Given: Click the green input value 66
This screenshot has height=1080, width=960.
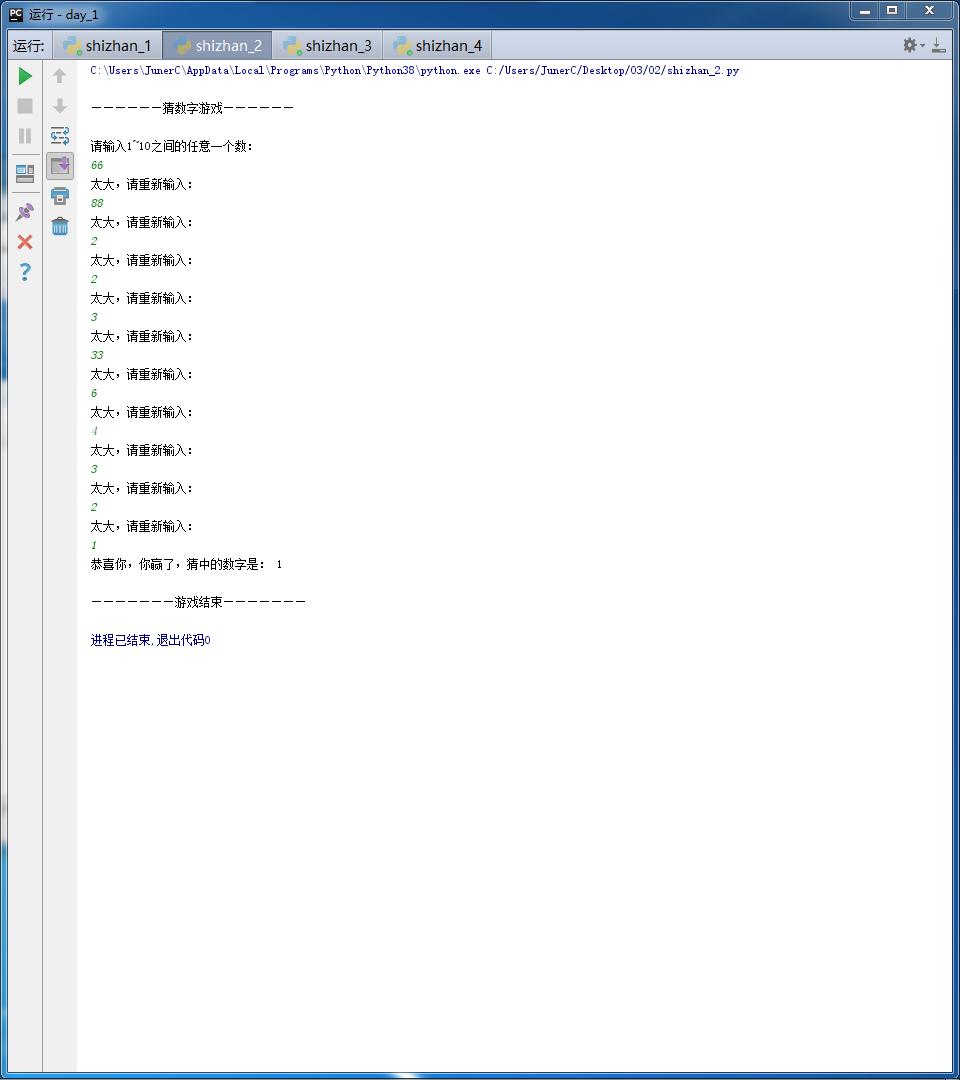Looking at the screenshot, I should coord(97,165).
